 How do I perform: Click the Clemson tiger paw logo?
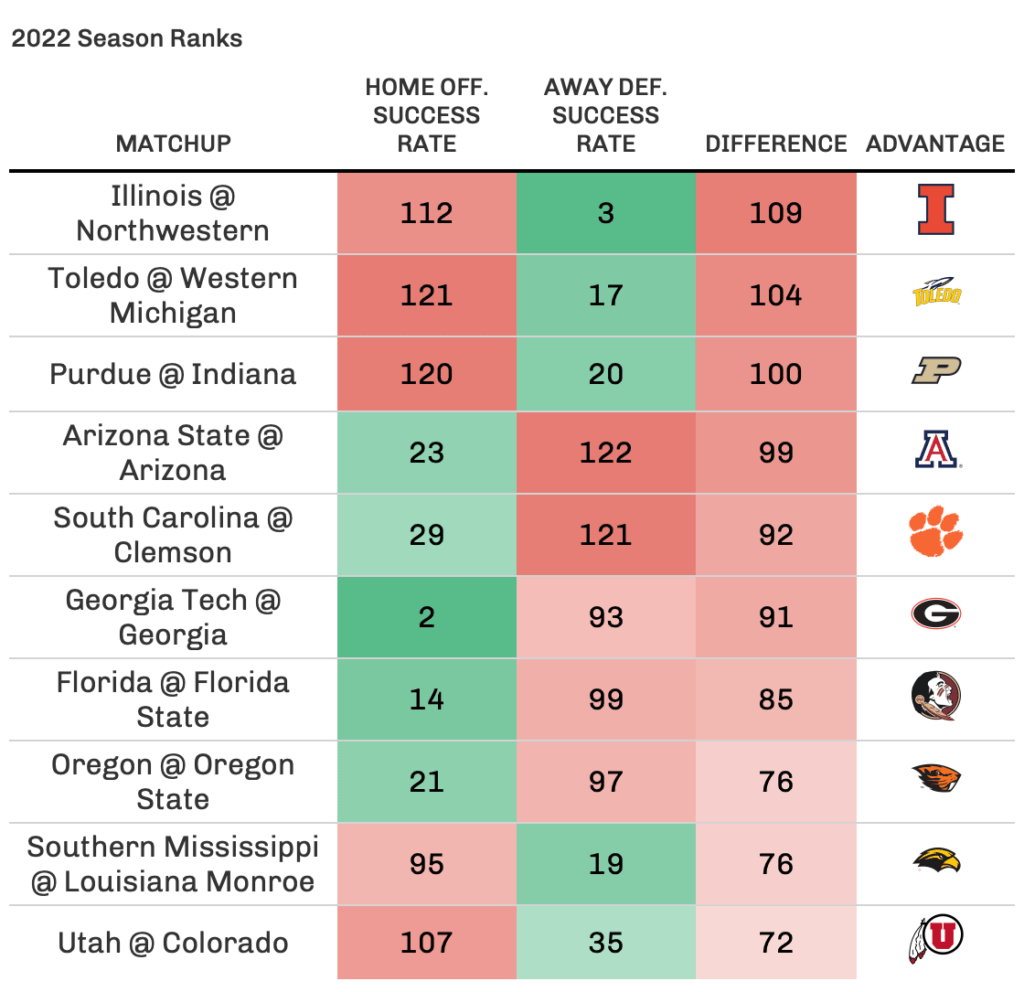[935, 534]
